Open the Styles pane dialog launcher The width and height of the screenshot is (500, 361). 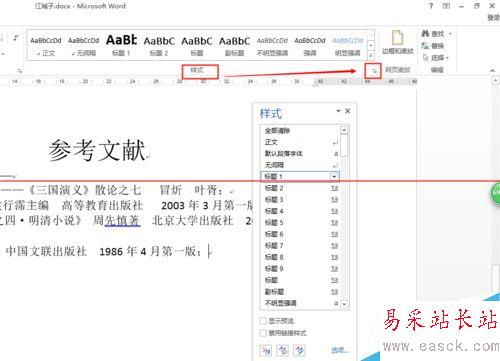(x=374, y=71)
